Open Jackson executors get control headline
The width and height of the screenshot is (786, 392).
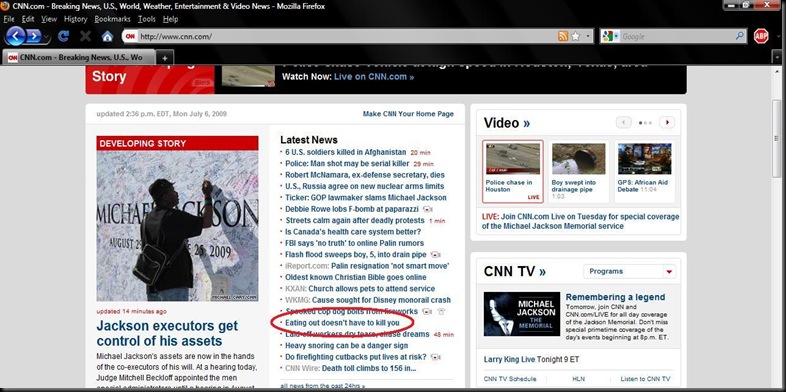point(167,333)
